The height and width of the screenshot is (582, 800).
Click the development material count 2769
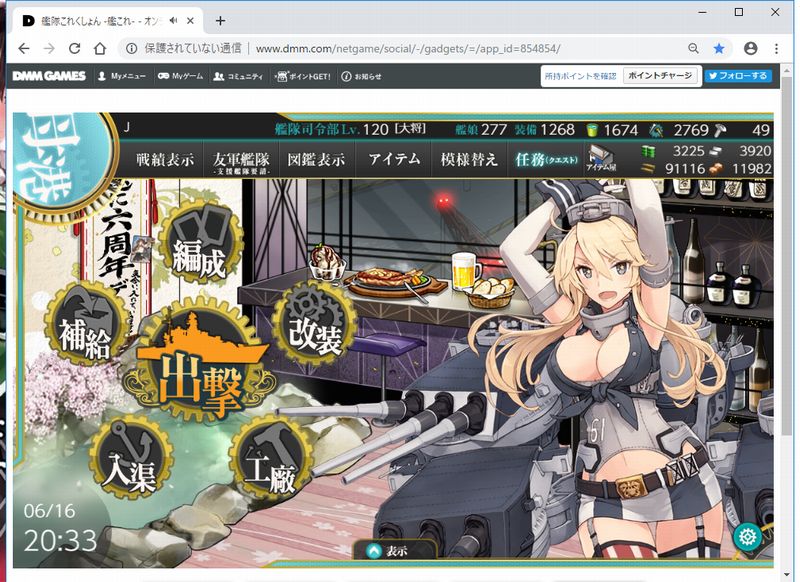click(691, 130)
